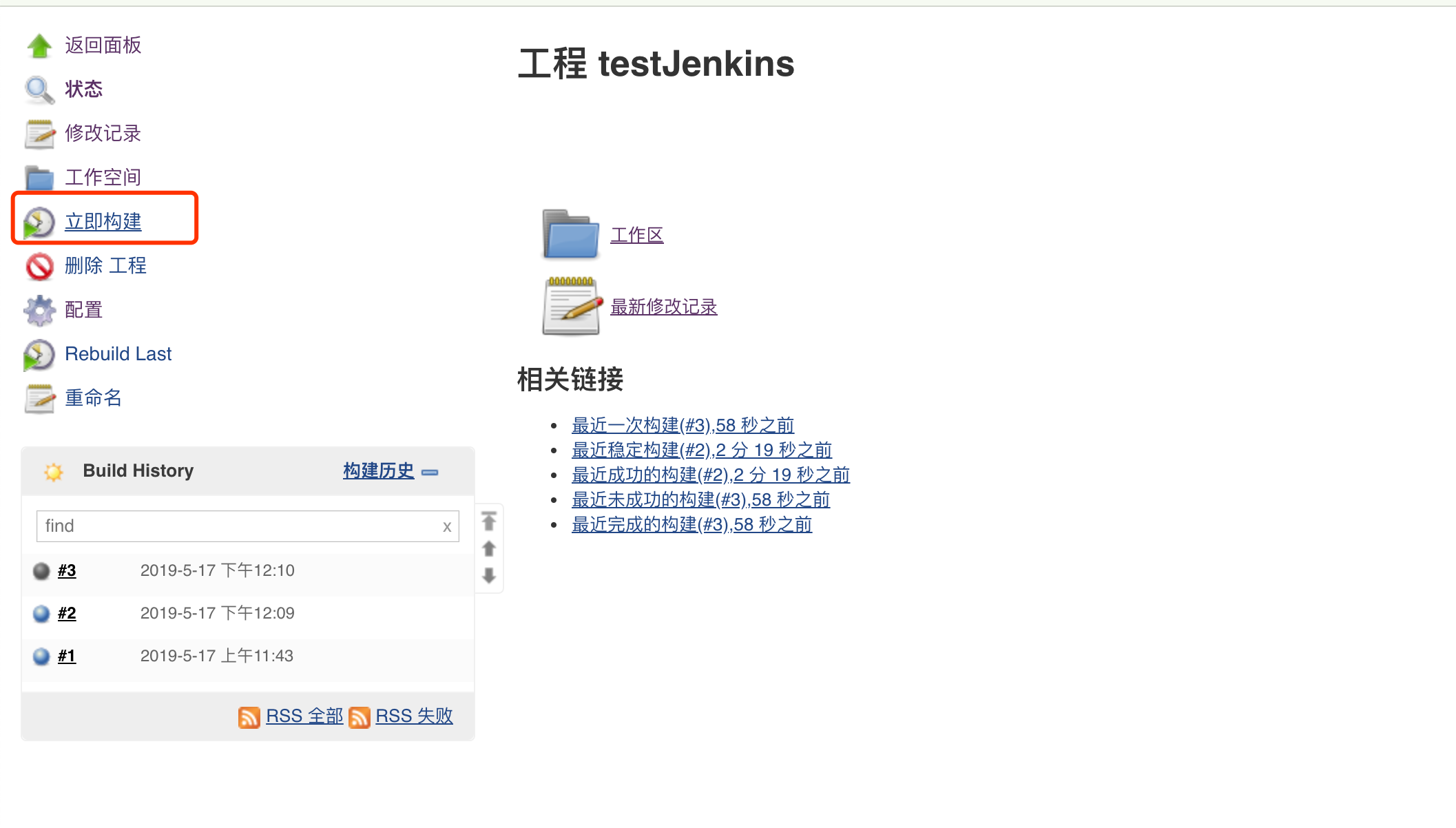1456x828 pixels.
Task: Open the 工作区 link
Action: coord(636,236)
